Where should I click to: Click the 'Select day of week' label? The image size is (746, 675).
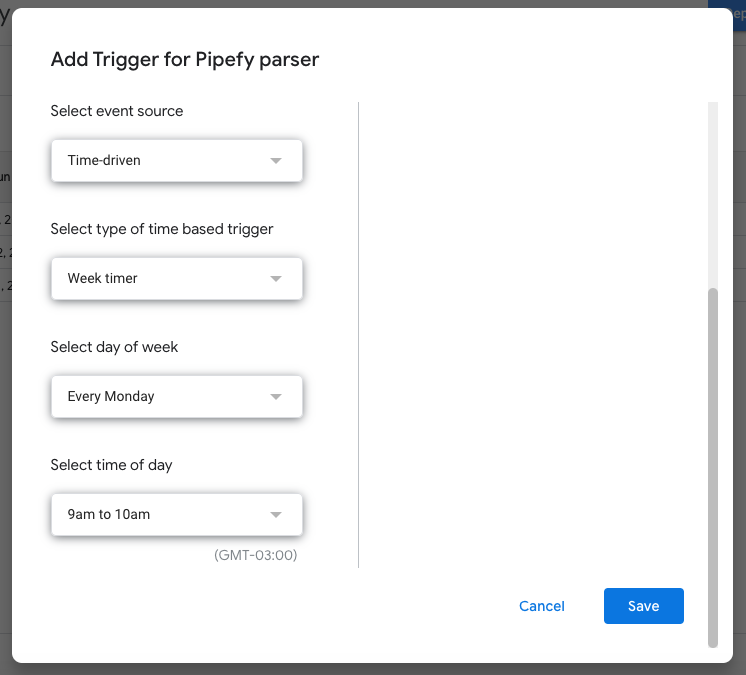point(114,347)
